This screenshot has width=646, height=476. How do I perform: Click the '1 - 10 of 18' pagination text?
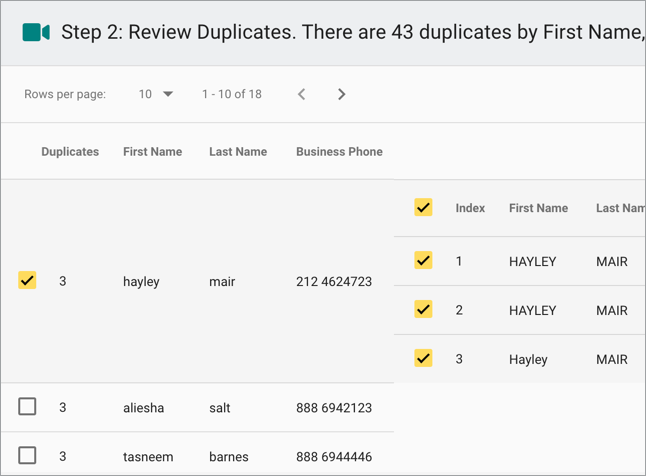tap(232, 94)
